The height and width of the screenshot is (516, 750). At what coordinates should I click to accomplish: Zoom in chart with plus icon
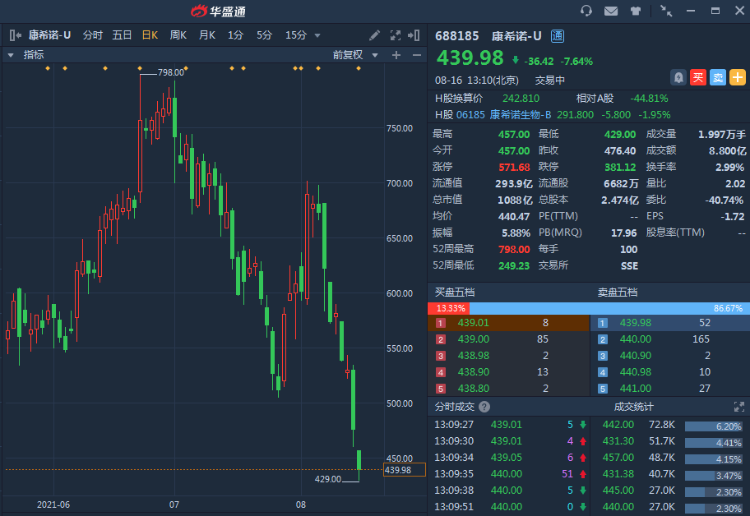(396, 55)
